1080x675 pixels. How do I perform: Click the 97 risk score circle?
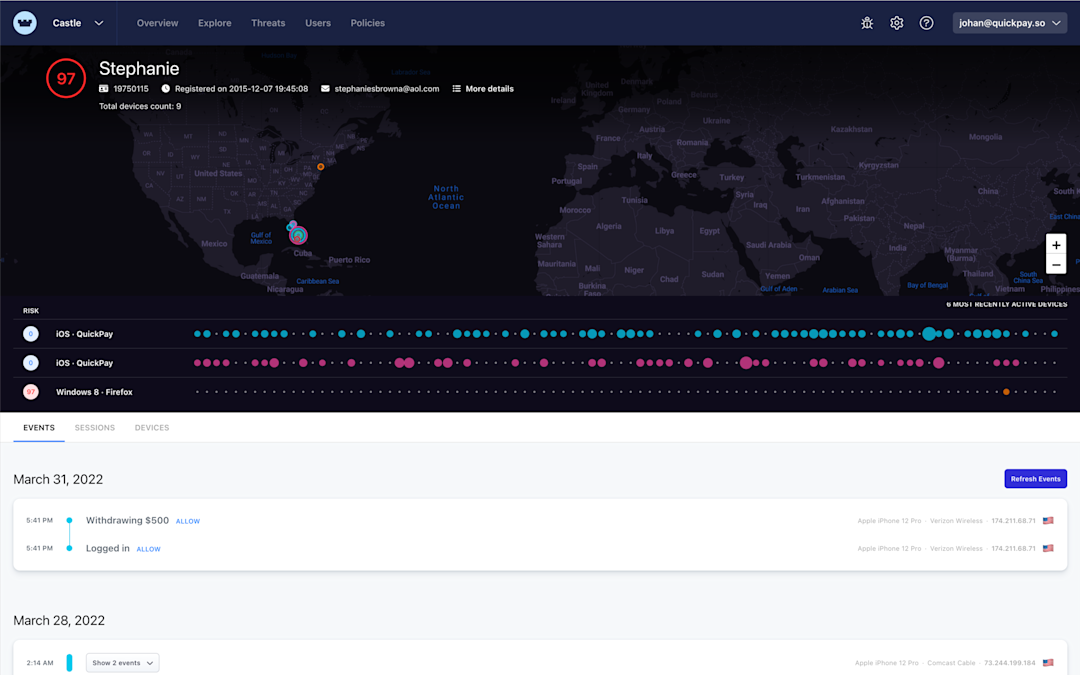point(66,79)
